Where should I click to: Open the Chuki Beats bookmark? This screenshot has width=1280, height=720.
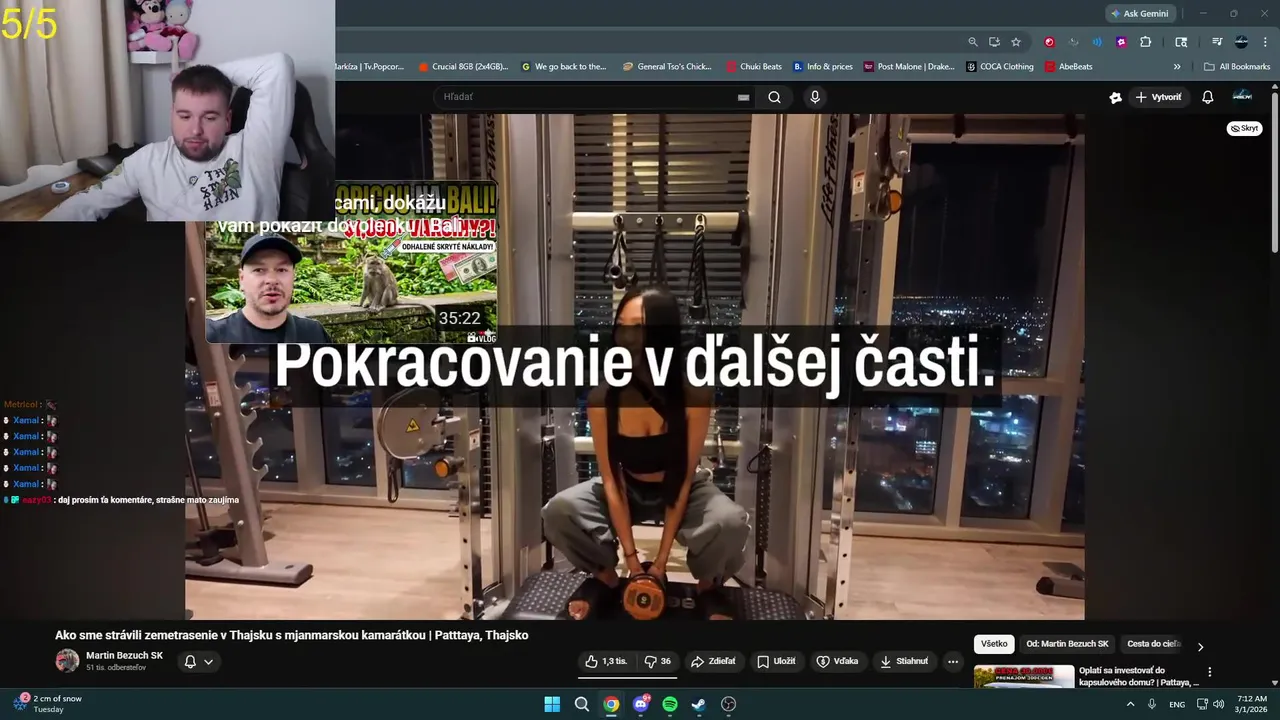coord(754,67)
